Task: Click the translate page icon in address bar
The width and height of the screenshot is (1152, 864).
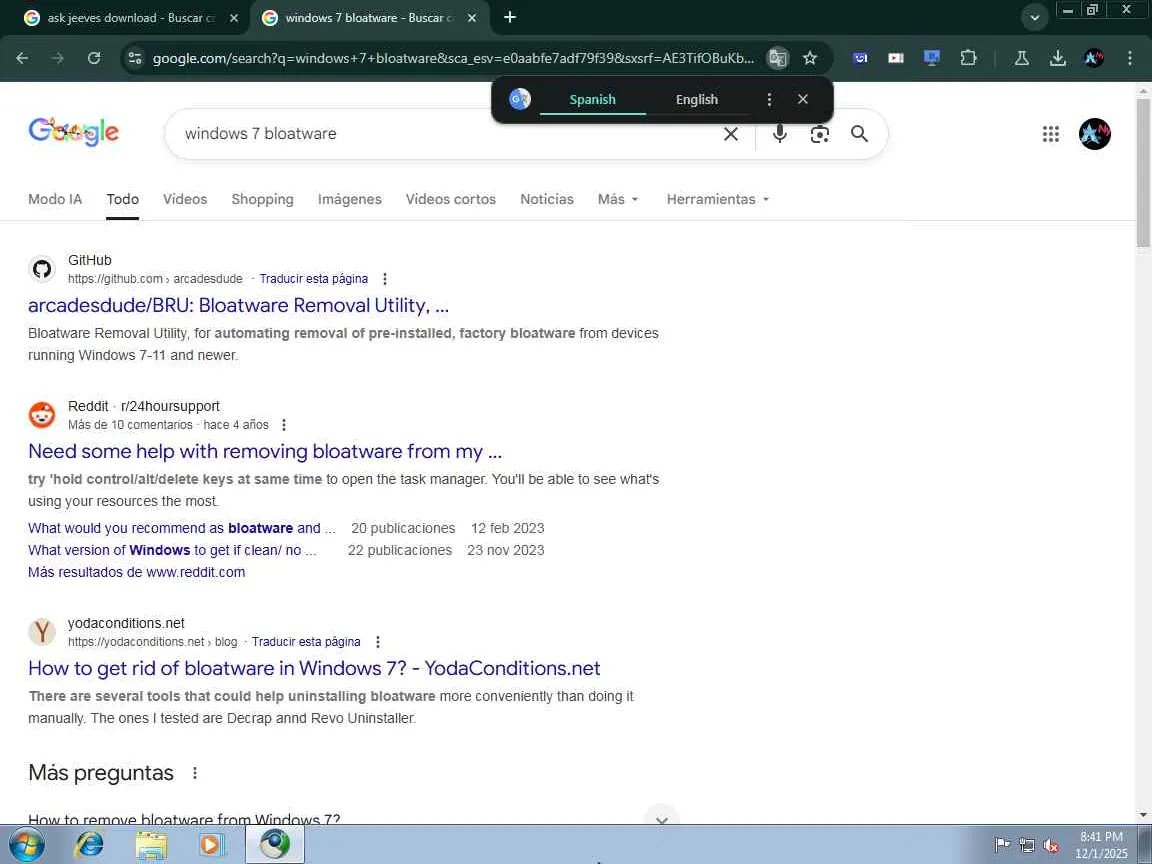Action: pyautogui.click(x=777, y=58)
